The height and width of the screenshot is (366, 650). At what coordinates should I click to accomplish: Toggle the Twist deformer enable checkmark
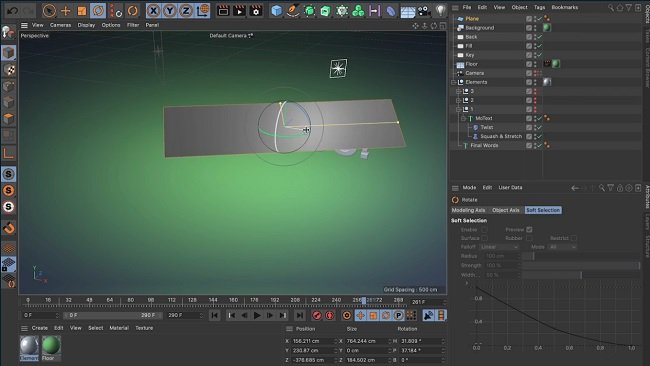pyautogui.click(x=540, y=127)
